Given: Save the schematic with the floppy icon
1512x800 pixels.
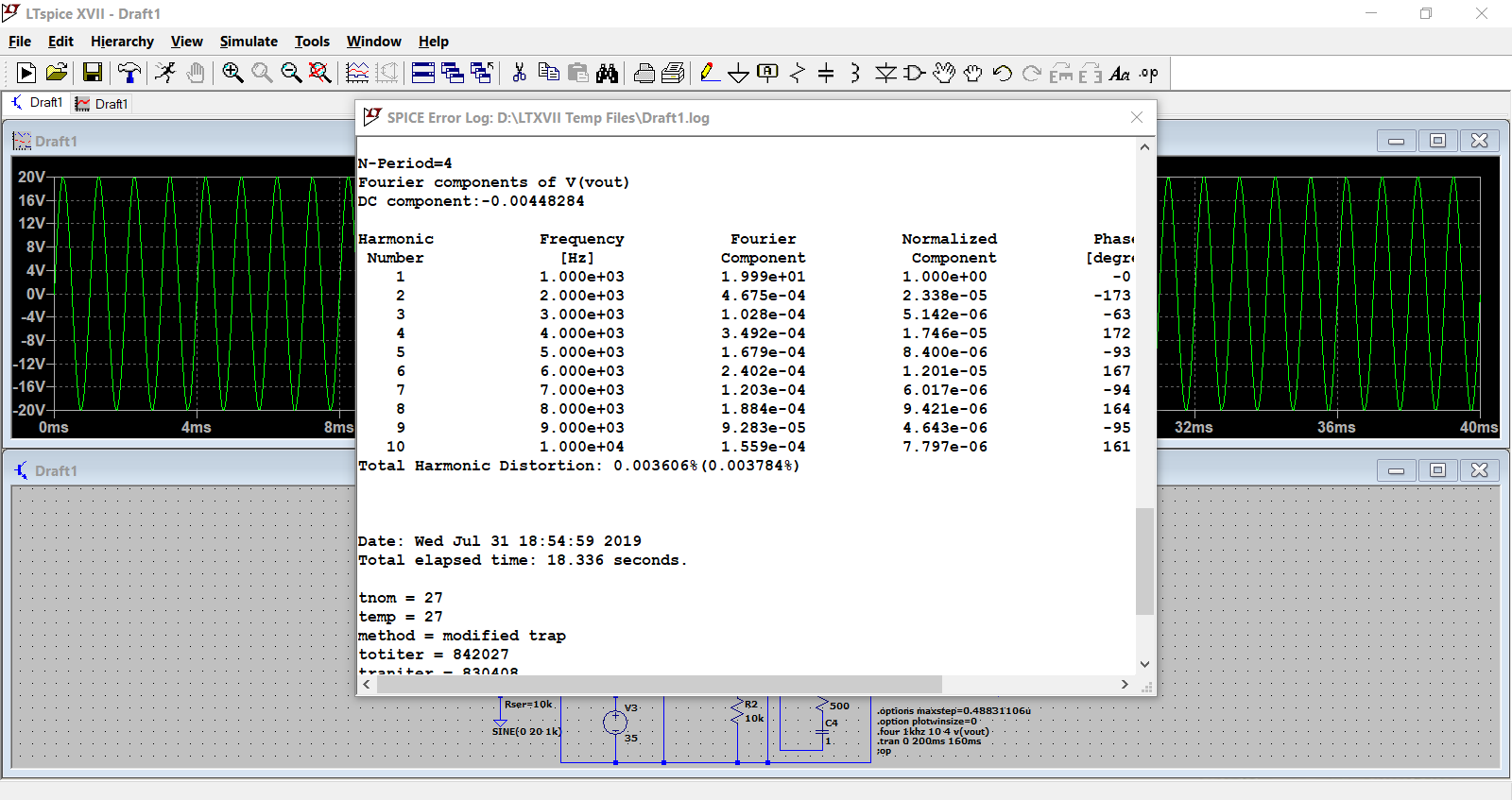Looking at the screenshot, I should 93,73.
